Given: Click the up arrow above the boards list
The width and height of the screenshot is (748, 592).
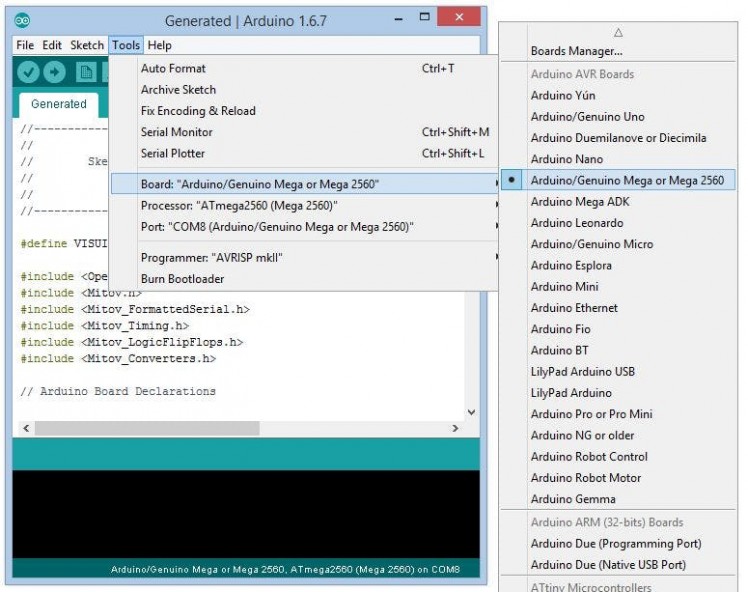Looking at the screenshot, I should (x=618, y=33).
